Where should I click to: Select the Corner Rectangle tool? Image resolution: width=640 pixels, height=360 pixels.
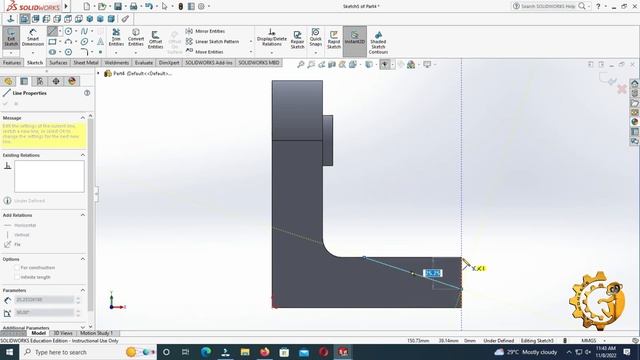tap(52, 42)
